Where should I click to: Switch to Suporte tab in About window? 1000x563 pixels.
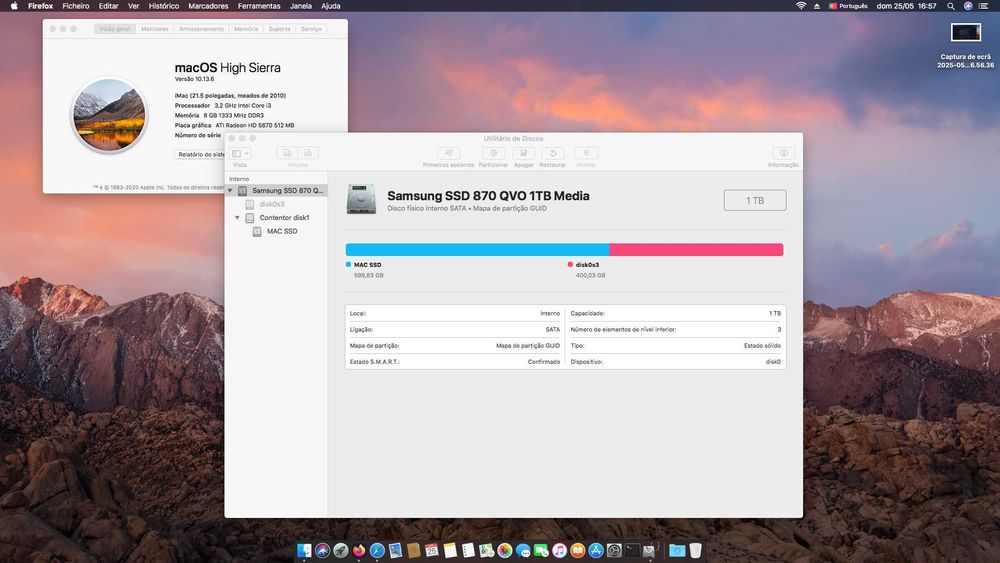pos(279,29)
